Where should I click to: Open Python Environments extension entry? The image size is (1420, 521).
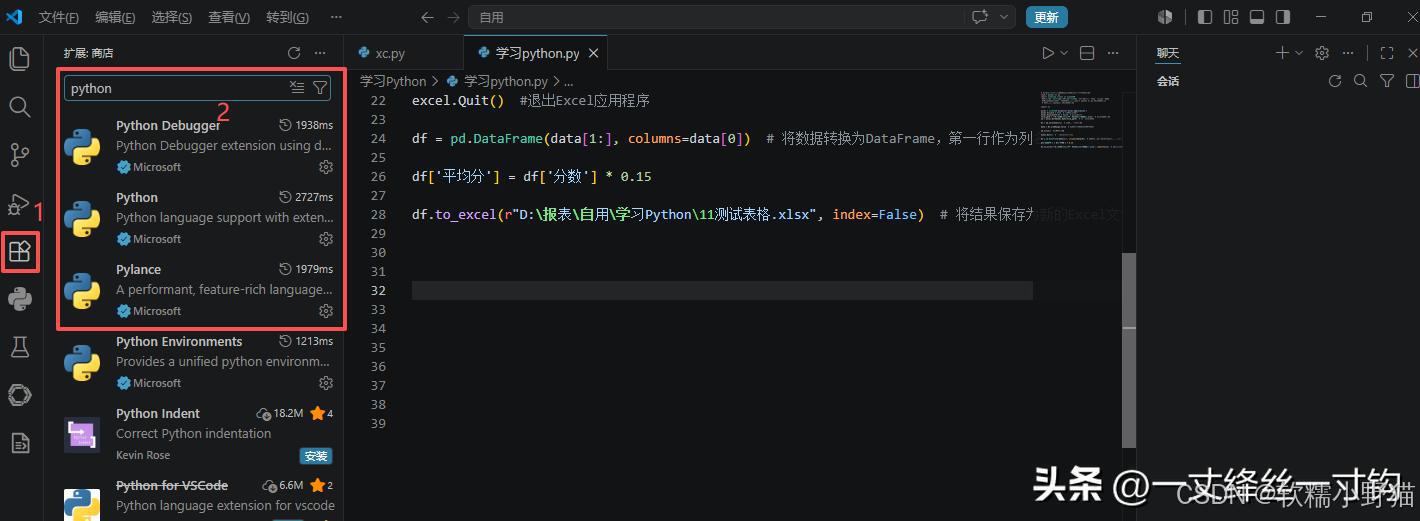coord(196,362)
